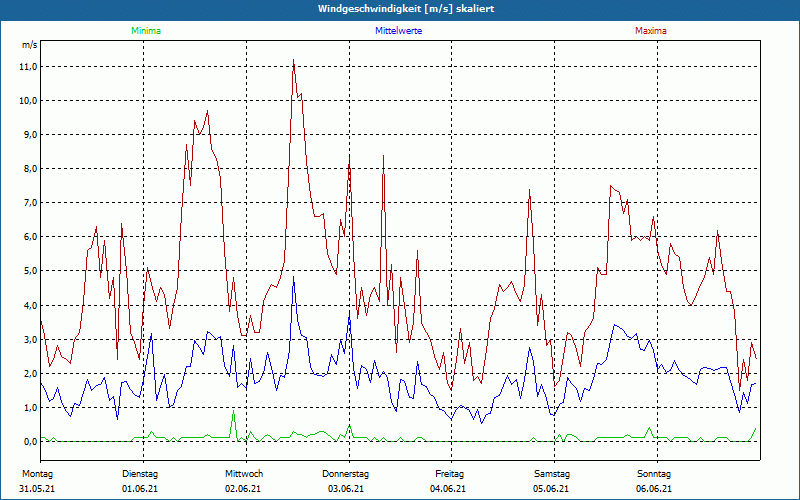Click the chart title Windgeschwindigkeit [m/s] skaliert
This screenshot has height=500, width=800.
[406, 9]
